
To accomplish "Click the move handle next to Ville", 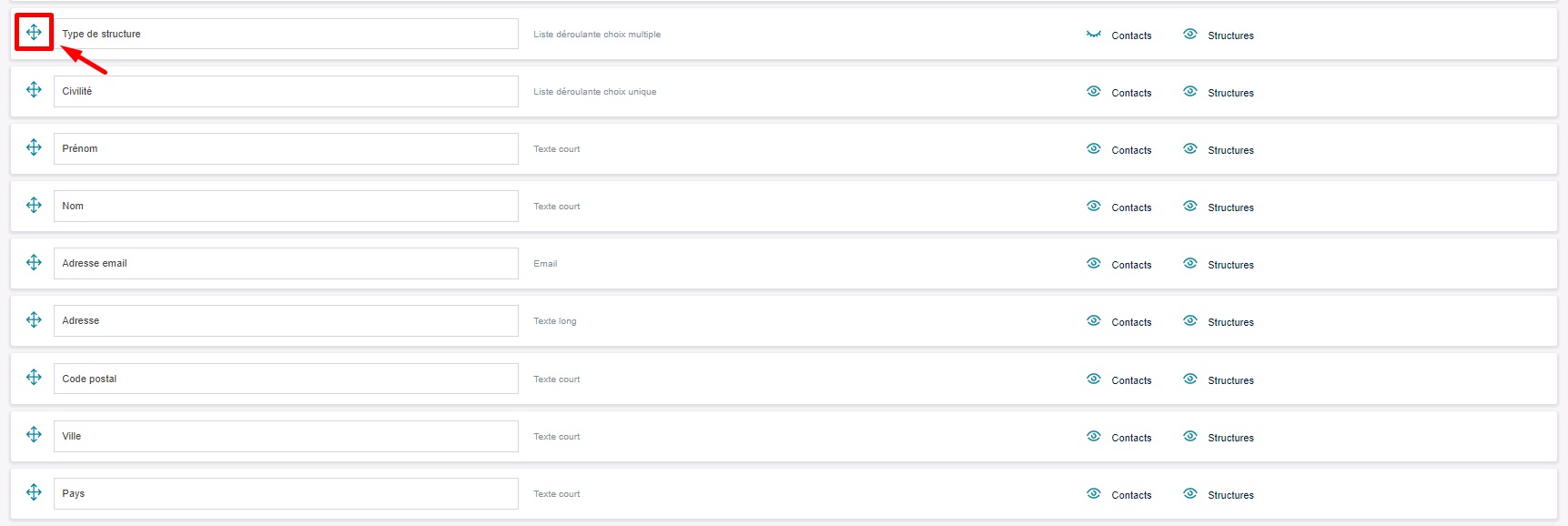I will (34, 434).
